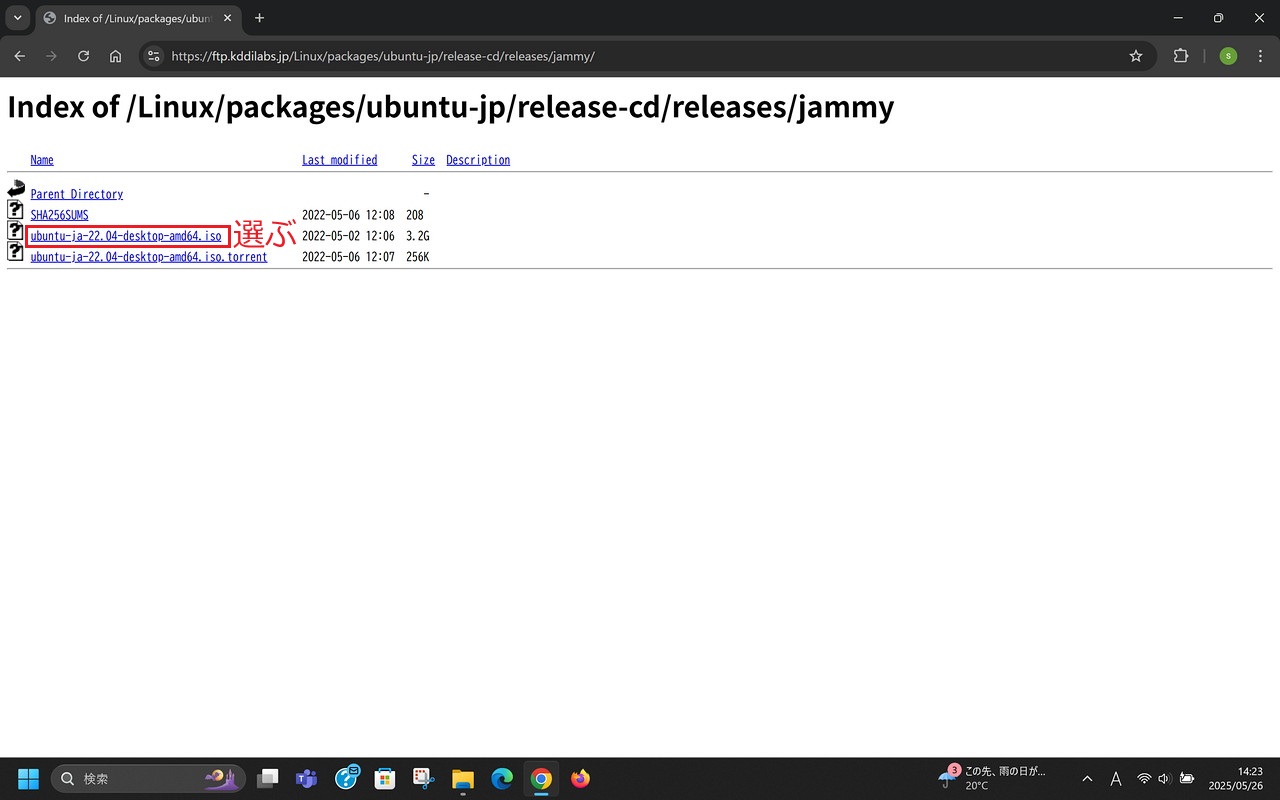Screen dimensions: 1280x800
Task: Click the IME input mode indicator A
Action: coord(1116,778)
